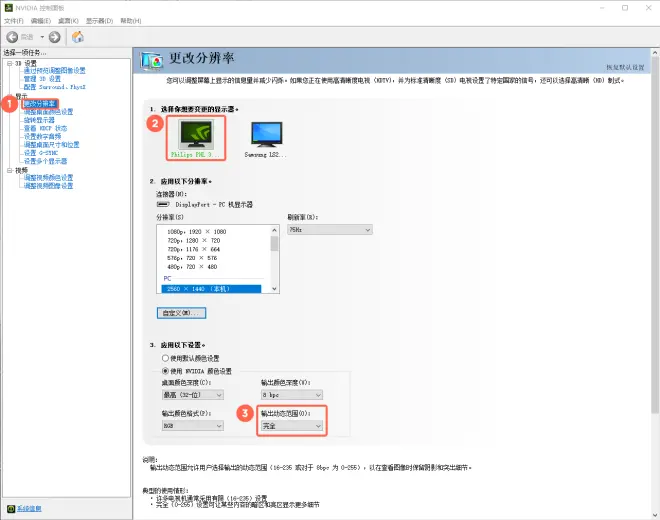Click 恢复默认设置 link in header

625,67
